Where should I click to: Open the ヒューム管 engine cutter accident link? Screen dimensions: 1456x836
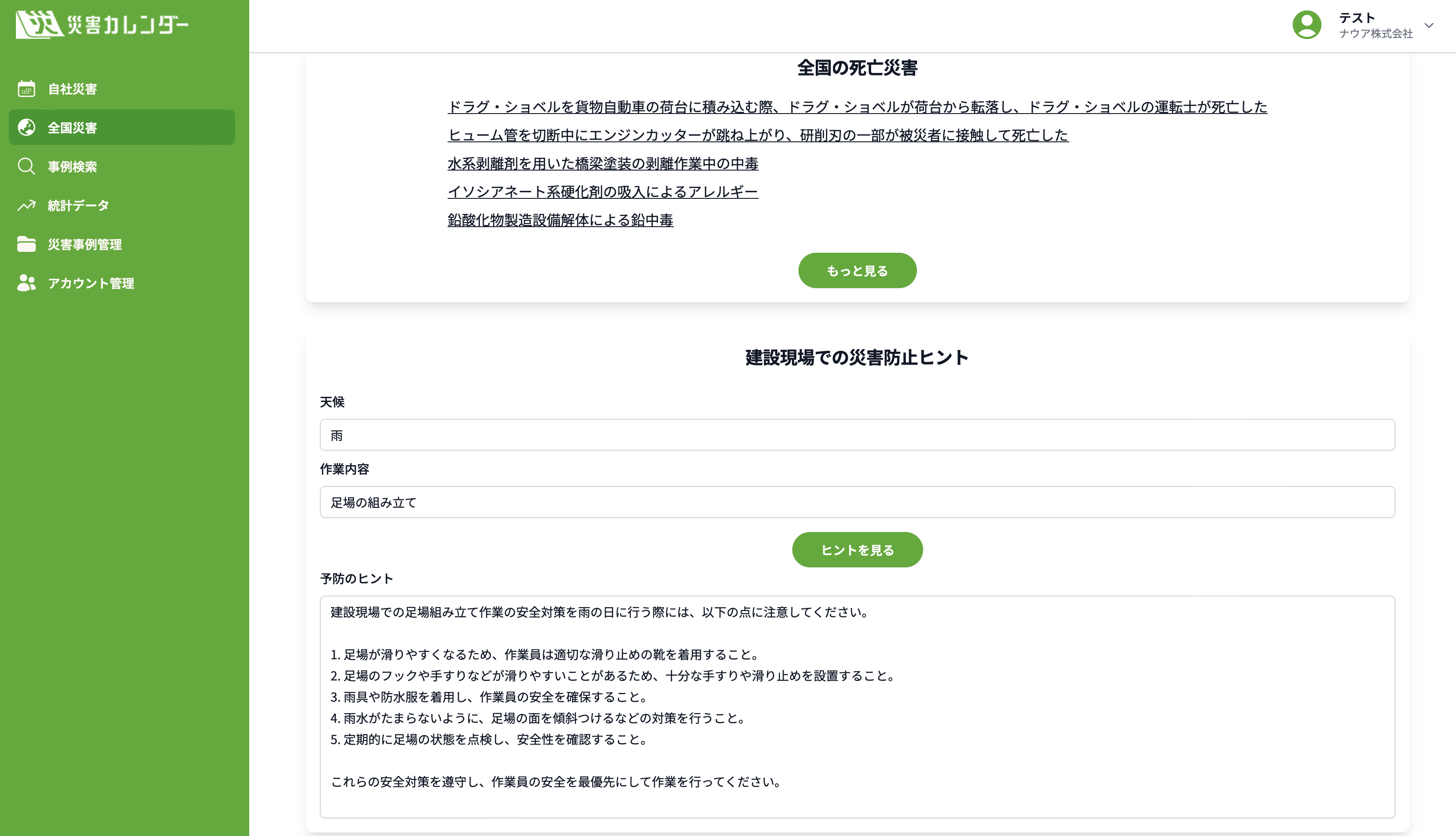(758, 135)
